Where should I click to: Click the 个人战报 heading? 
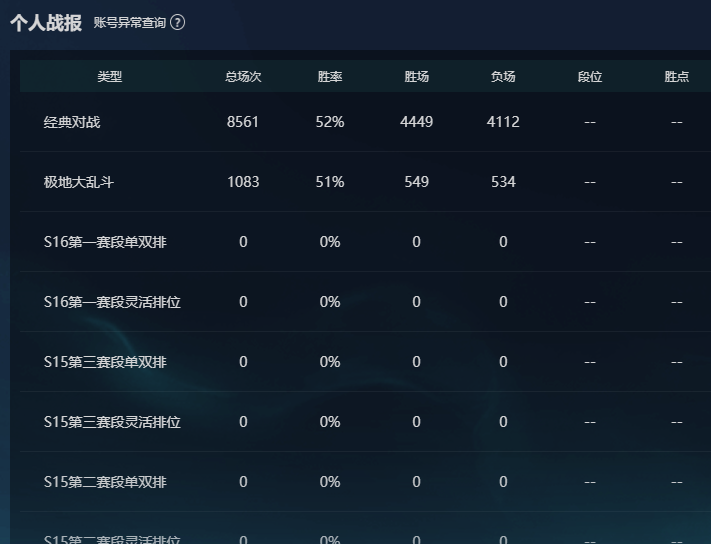pyautogui.click(x=46, y=23)
